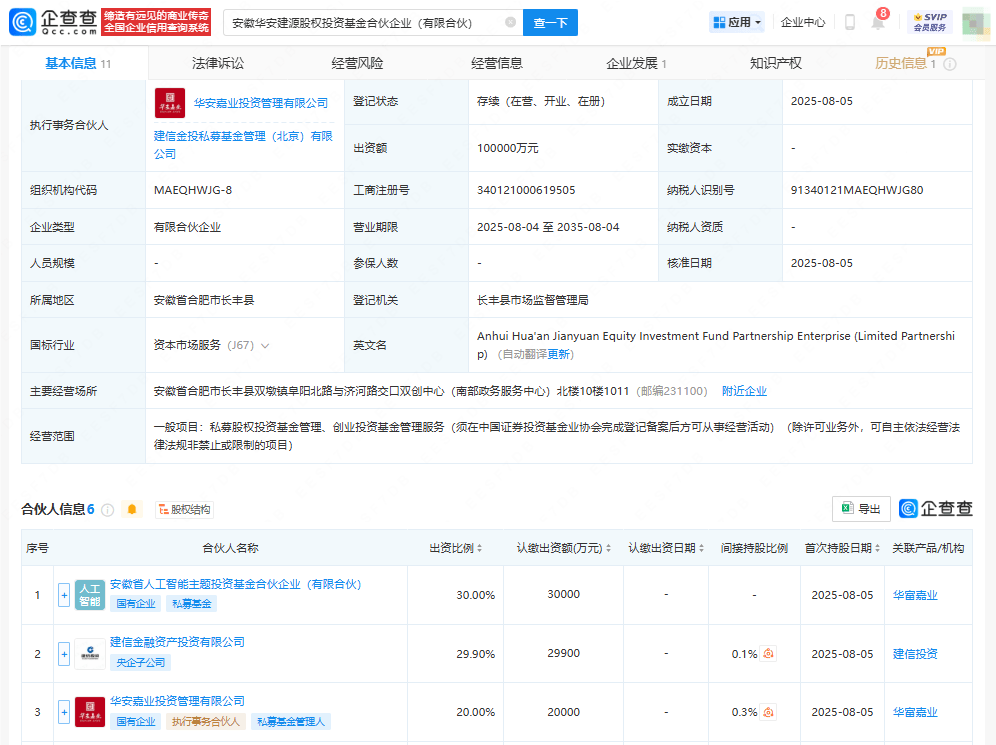The image size is (996, 745).
Task: Open the notification bell with badge 8
Action: (878, 23)
